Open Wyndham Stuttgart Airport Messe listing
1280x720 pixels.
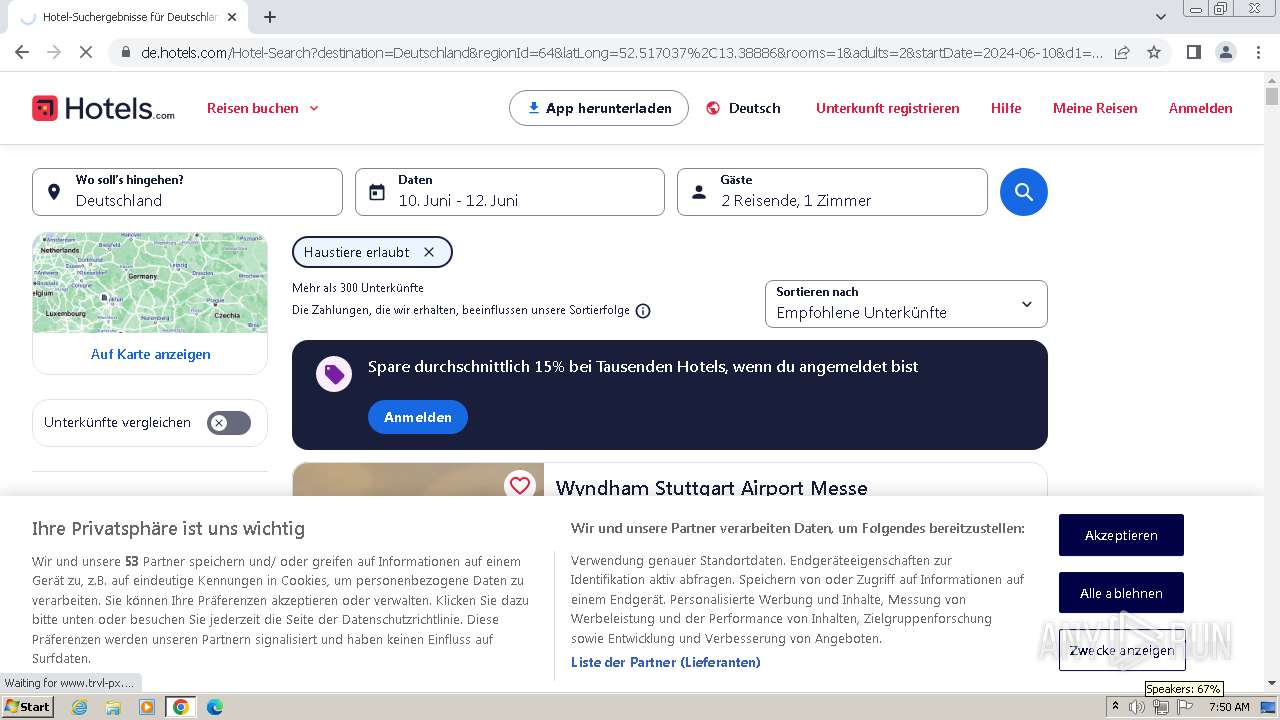point(711,488)
